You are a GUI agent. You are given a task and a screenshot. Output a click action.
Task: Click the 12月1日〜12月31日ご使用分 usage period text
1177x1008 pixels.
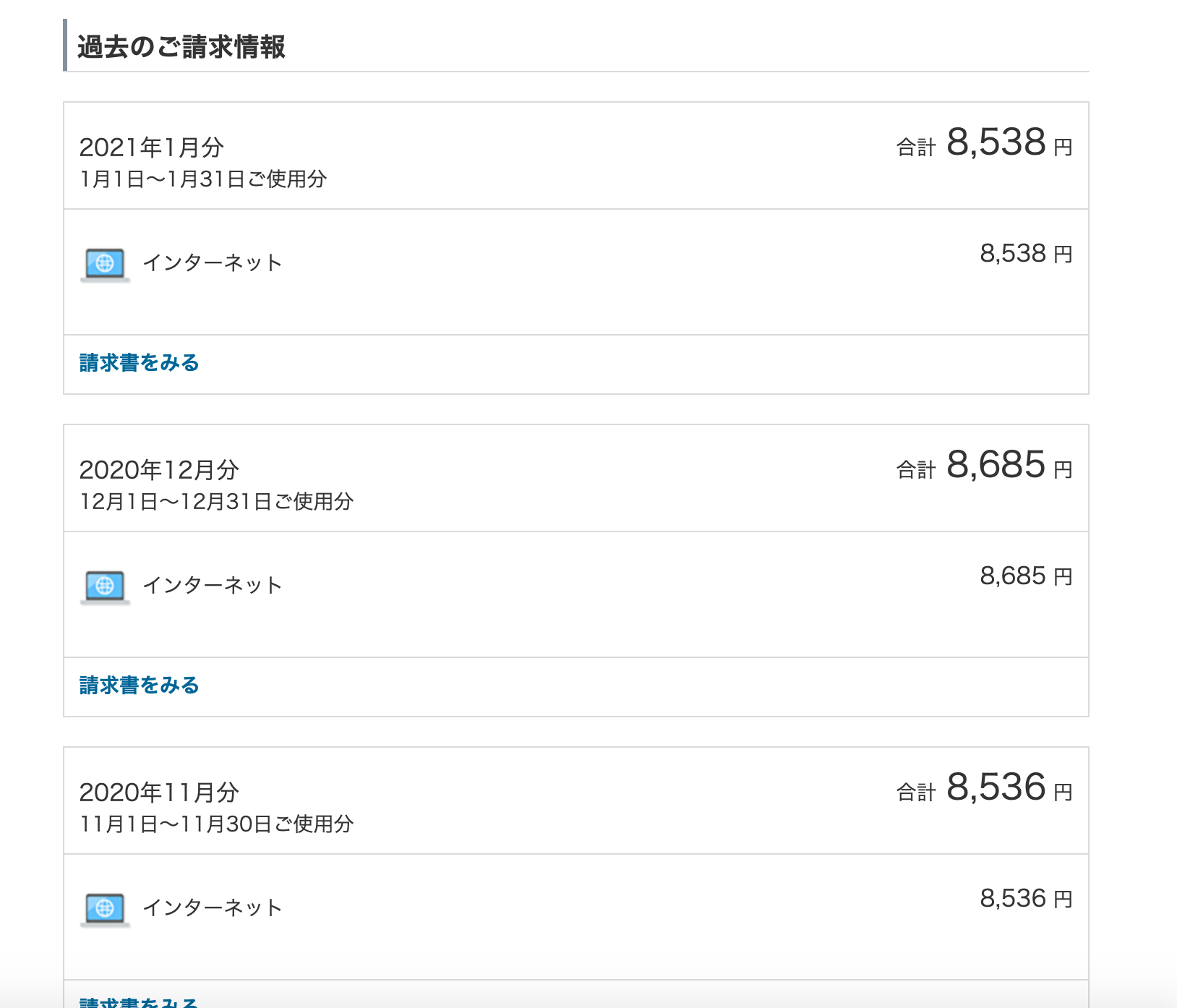216,501
